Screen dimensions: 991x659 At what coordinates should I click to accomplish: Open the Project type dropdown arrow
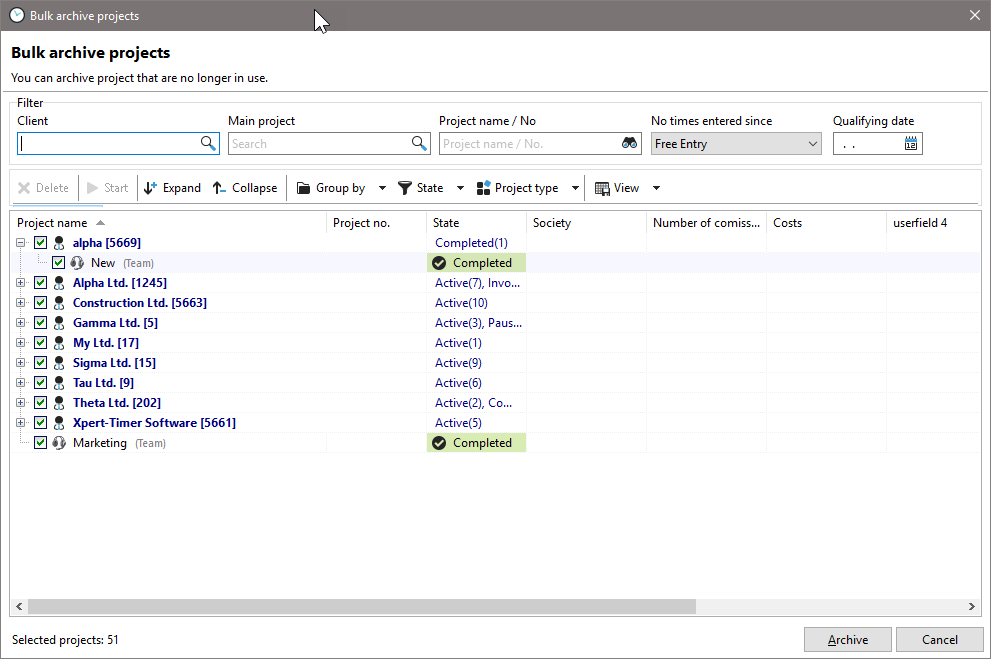point(575,188)
